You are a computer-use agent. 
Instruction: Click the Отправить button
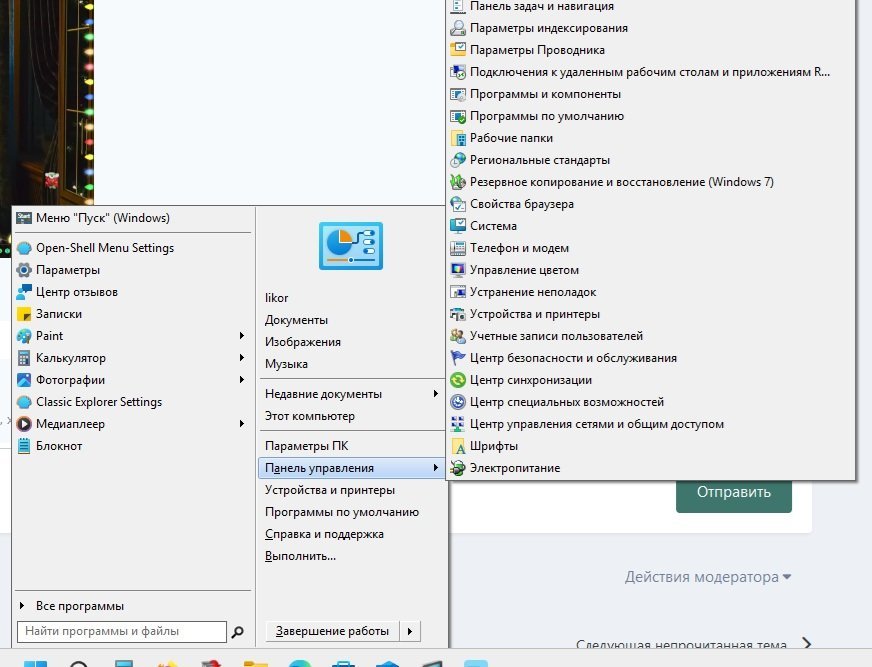(x=734, y=493)
